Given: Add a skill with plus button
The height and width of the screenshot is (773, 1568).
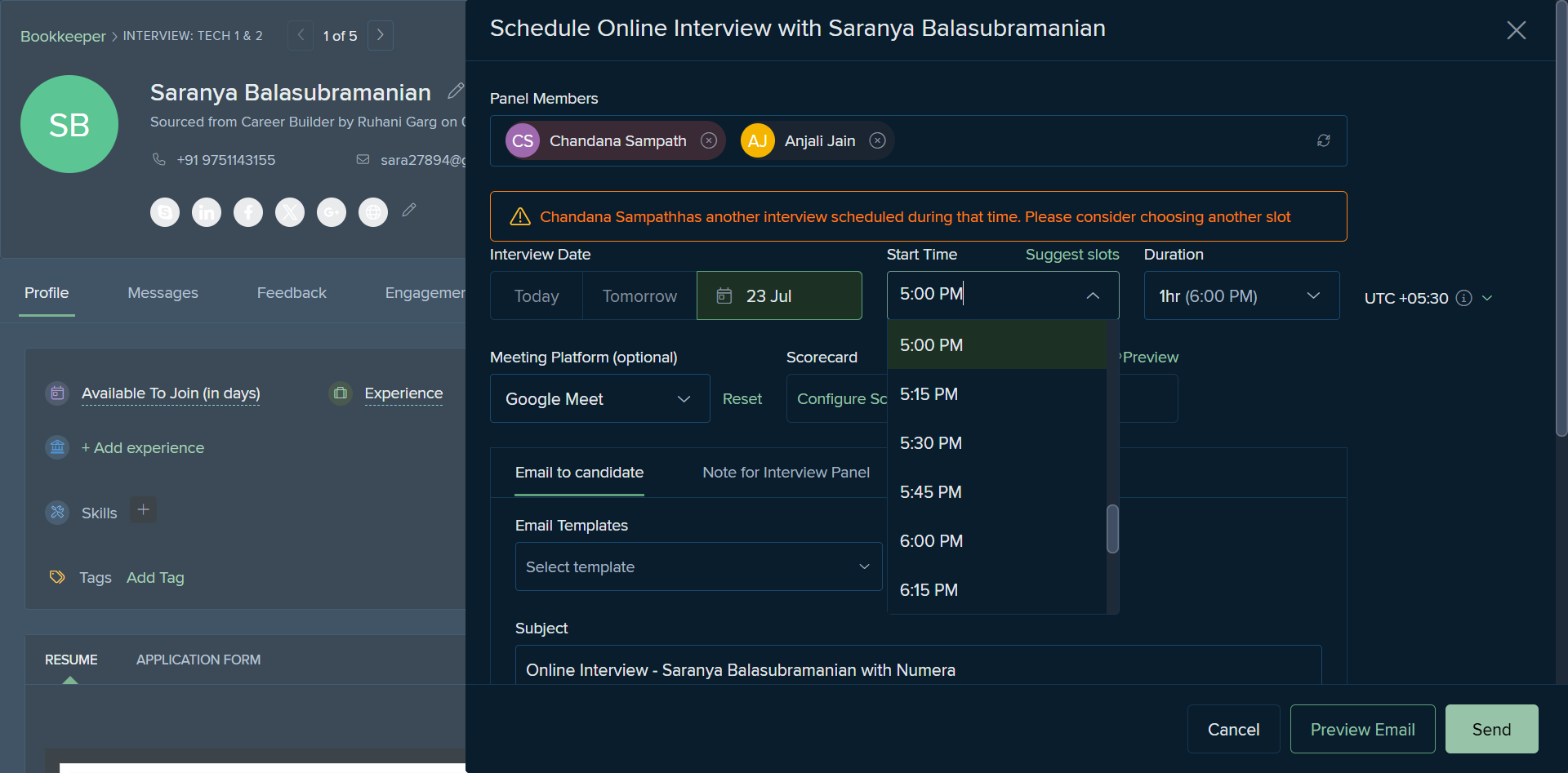Looking at the screenshot, I should click(143, 510).
